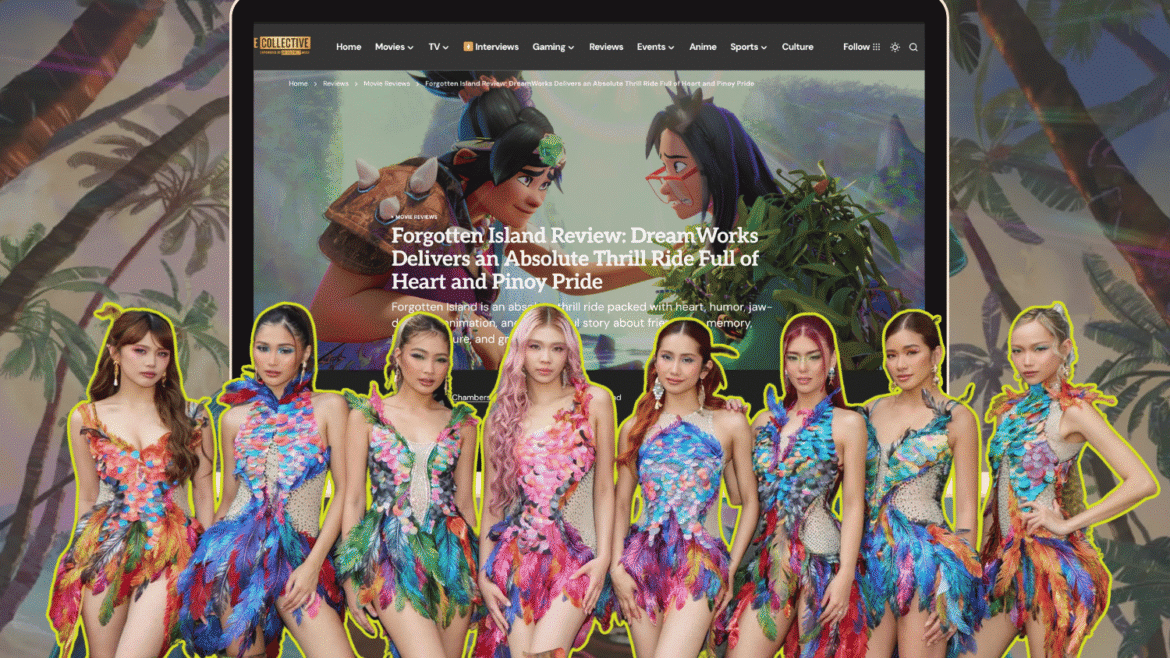Expand the Movies dropdown menu
The width and height of the screenshot is (1170, 658).
pyautogui.click(x=394, y=47)
